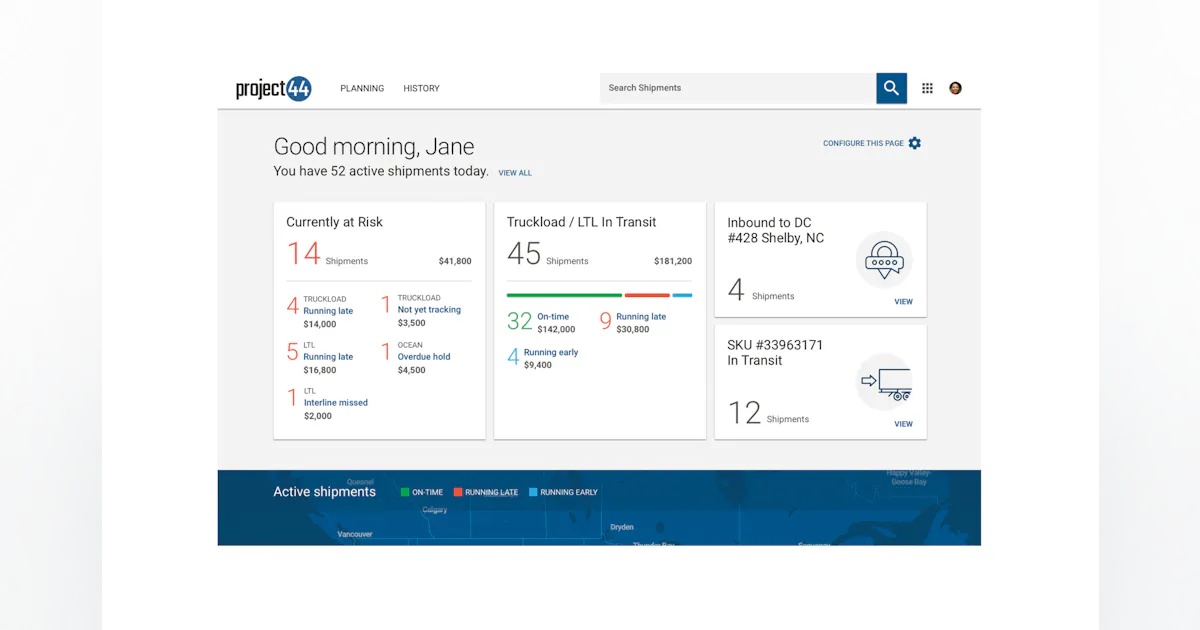Open the apps grid icon
The image size is (1200, 630).
coord(927,88)
